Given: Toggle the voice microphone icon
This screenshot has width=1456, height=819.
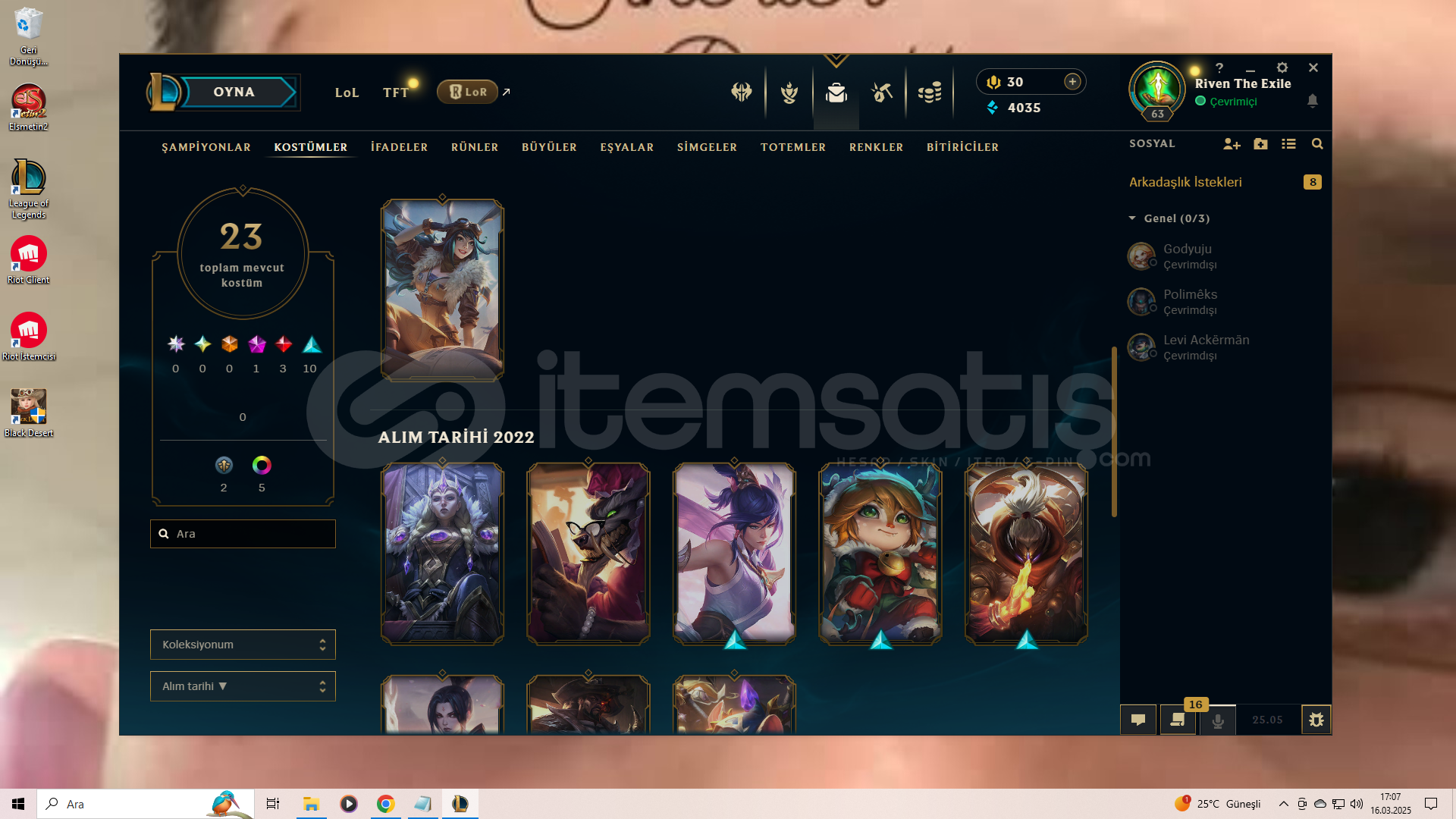Looking at the screenshot, I should click(1218, 720).
